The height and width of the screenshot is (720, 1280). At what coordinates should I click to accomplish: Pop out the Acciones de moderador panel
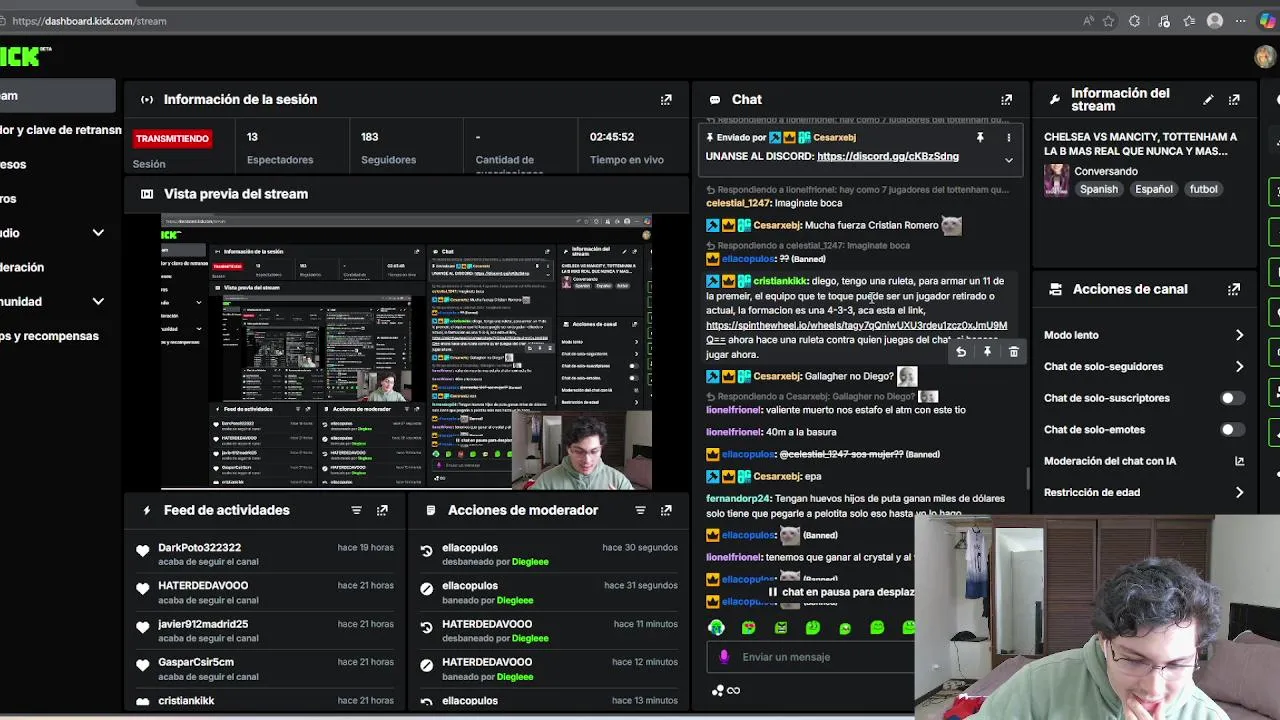[666, 510]
